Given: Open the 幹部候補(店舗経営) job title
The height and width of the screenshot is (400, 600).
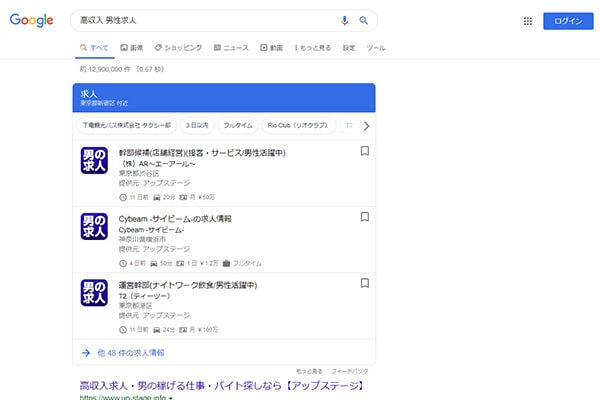Looking at the screenshot, I should [202, 153].
